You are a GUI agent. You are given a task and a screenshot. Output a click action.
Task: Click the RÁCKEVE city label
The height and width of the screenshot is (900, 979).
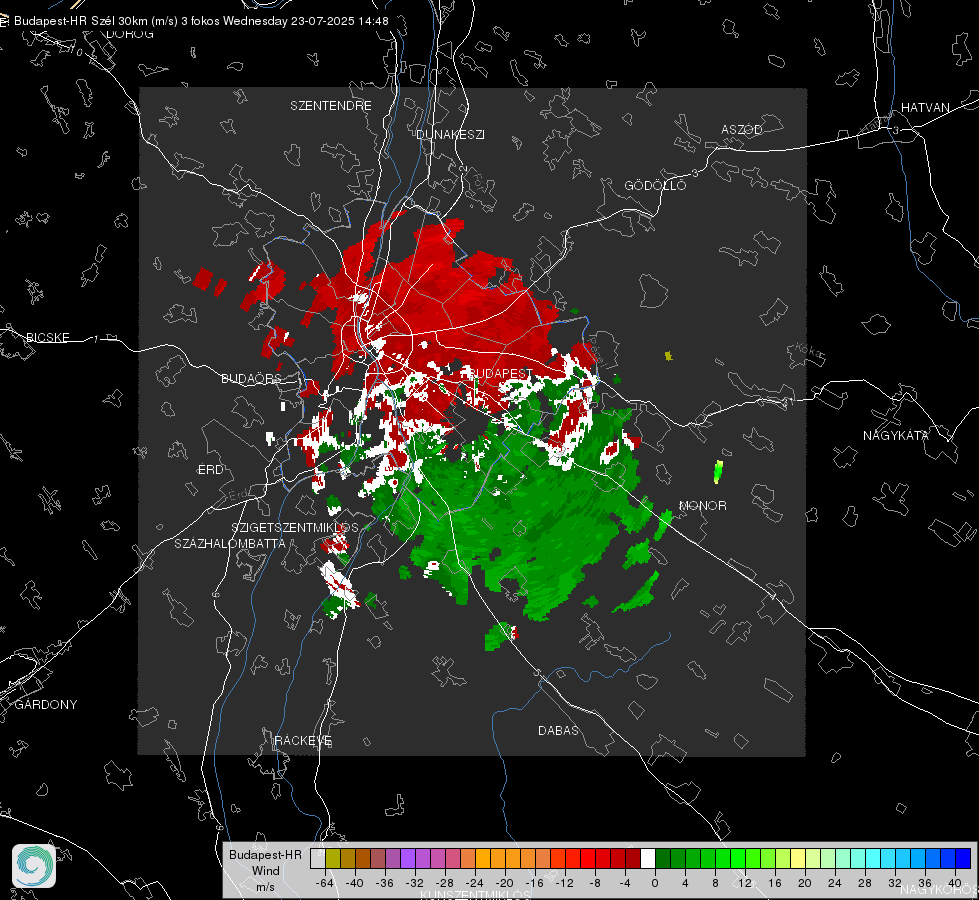click(303, 741)
